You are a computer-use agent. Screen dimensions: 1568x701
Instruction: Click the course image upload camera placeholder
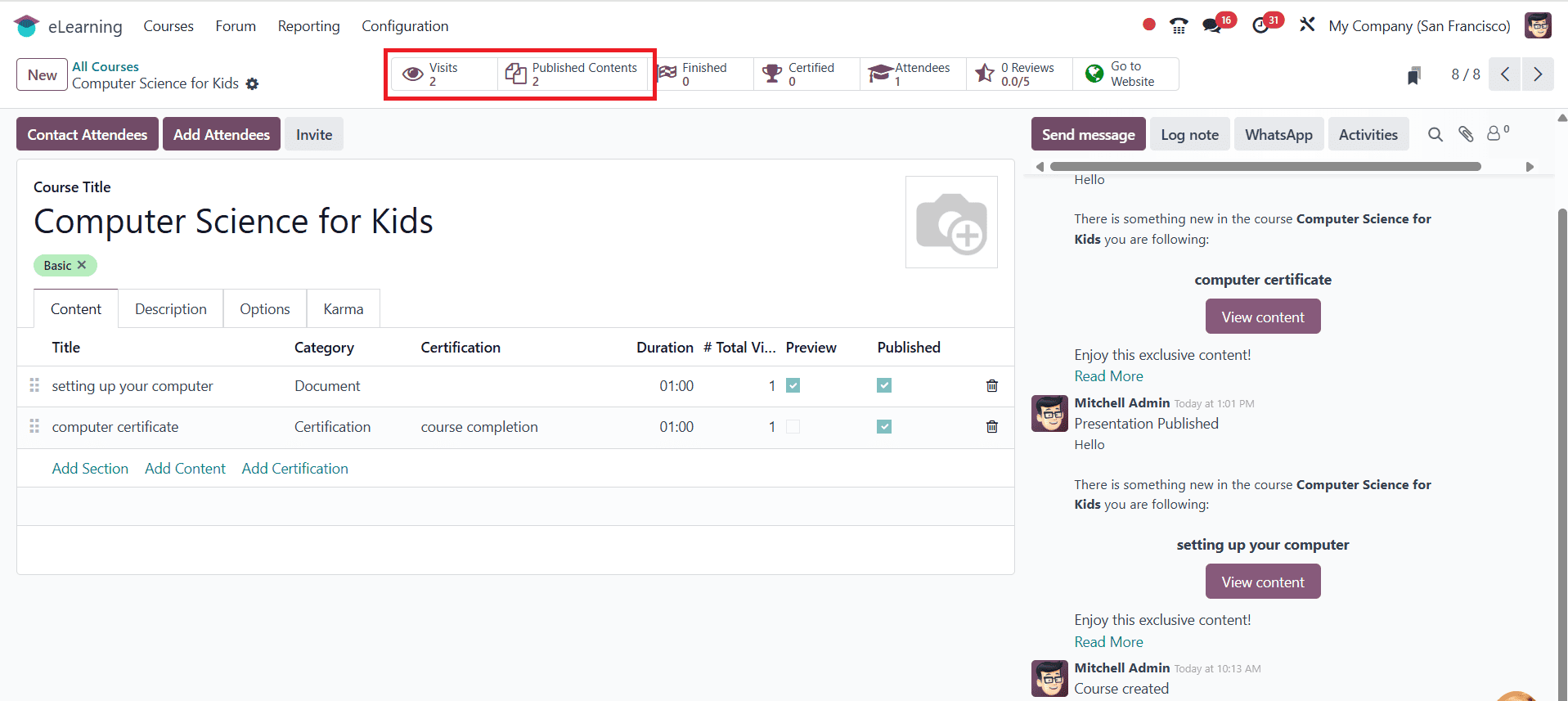(951, 222)
